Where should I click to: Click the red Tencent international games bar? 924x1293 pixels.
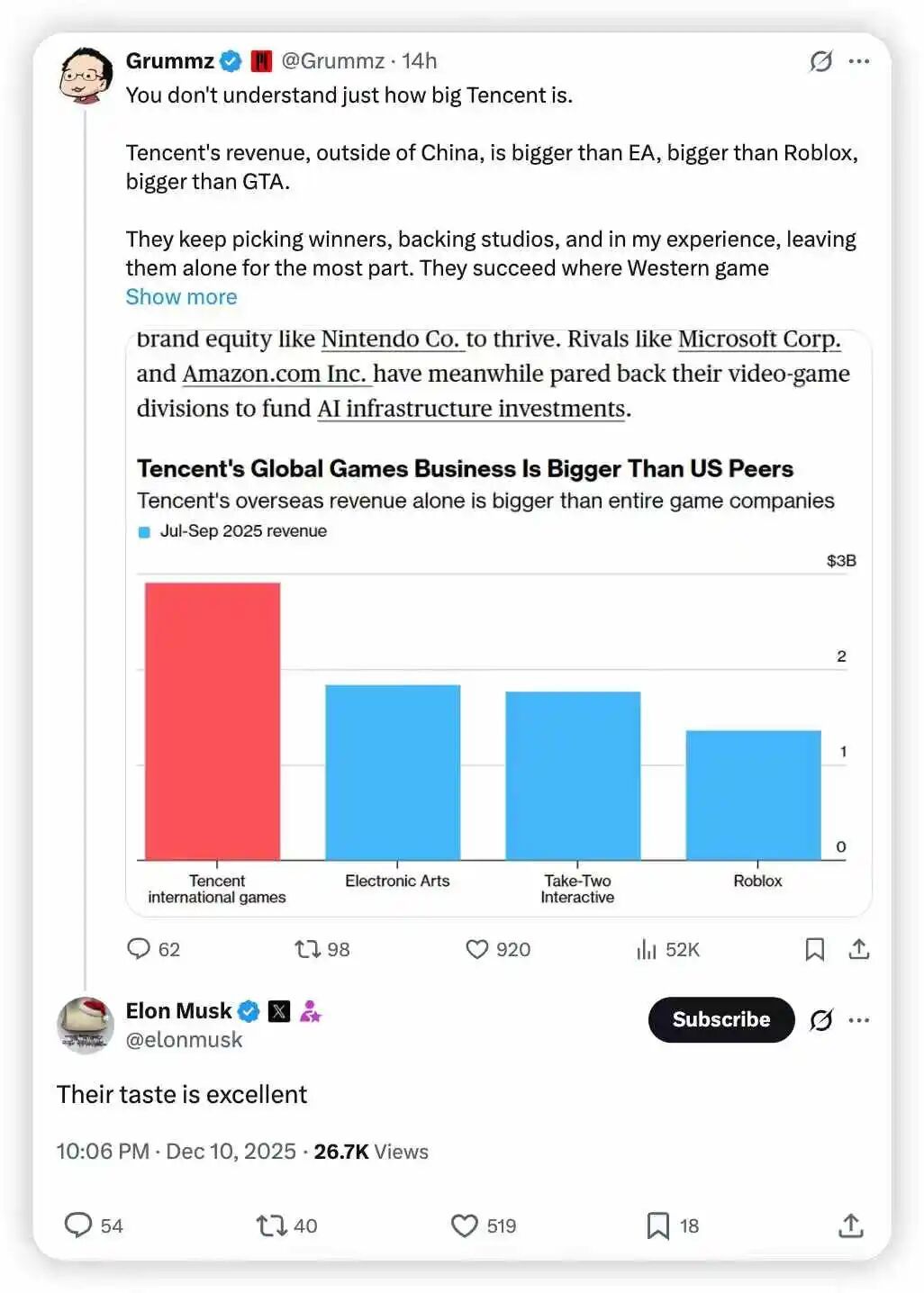pos(213,720)
